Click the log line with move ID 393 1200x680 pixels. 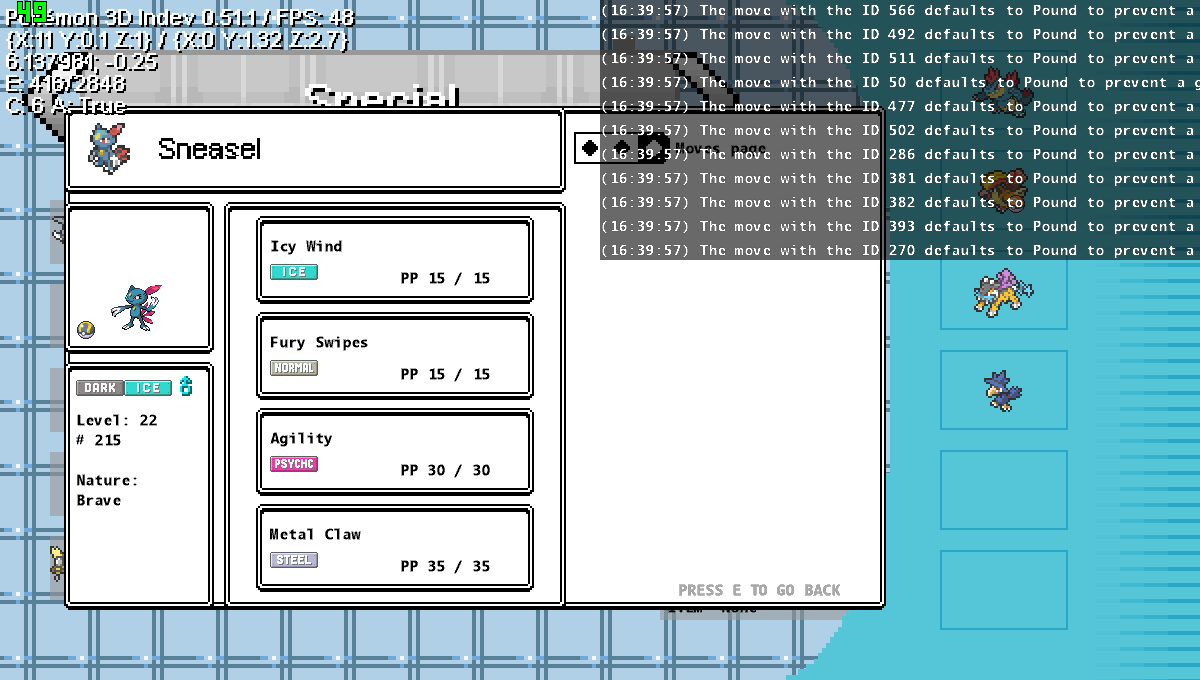tap(898, 226)
